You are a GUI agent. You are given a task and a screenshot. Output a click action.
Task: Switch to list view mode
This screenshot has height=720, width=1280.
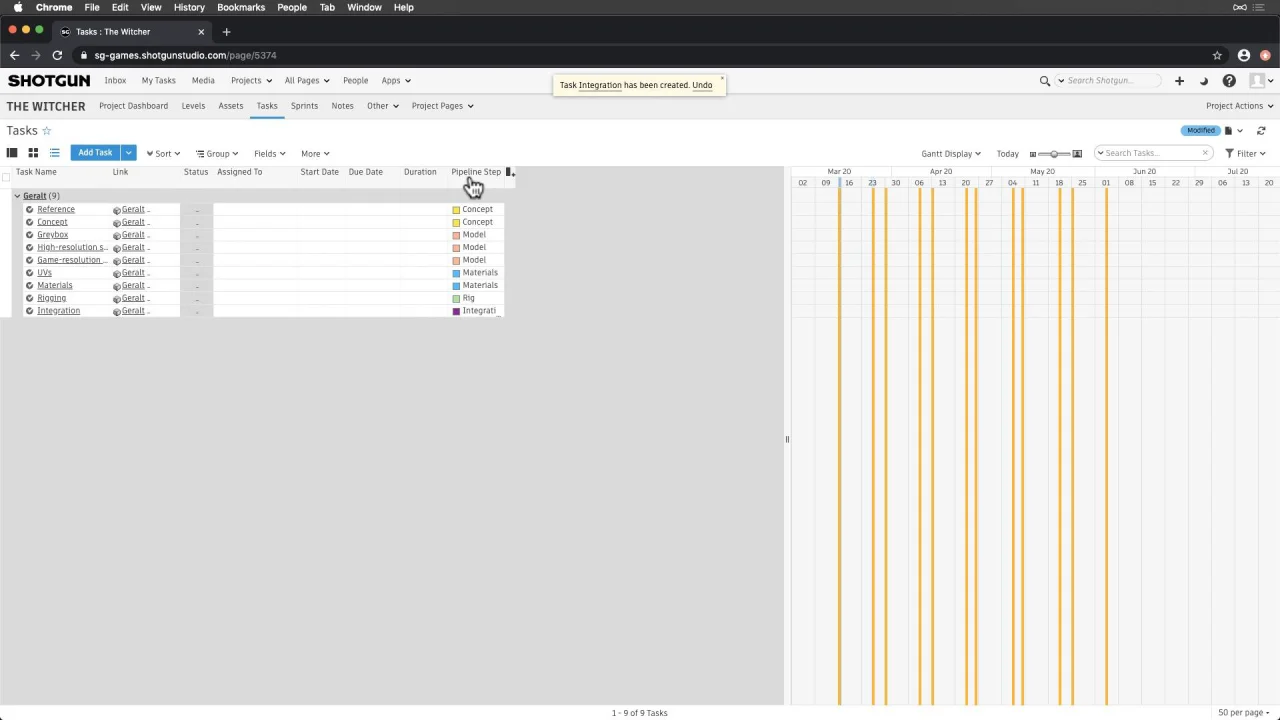(54, 153)
